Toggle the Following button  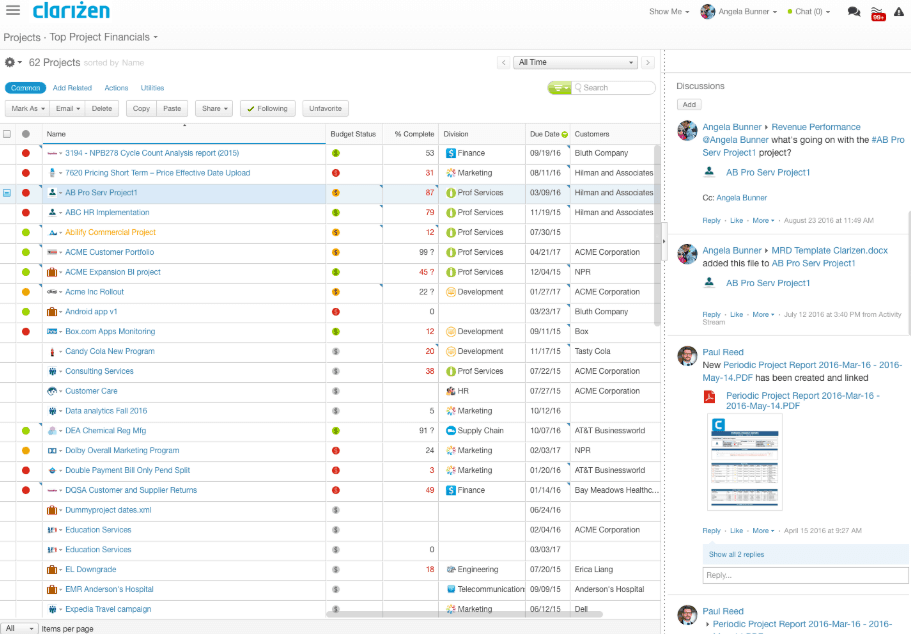coord(267,108)
